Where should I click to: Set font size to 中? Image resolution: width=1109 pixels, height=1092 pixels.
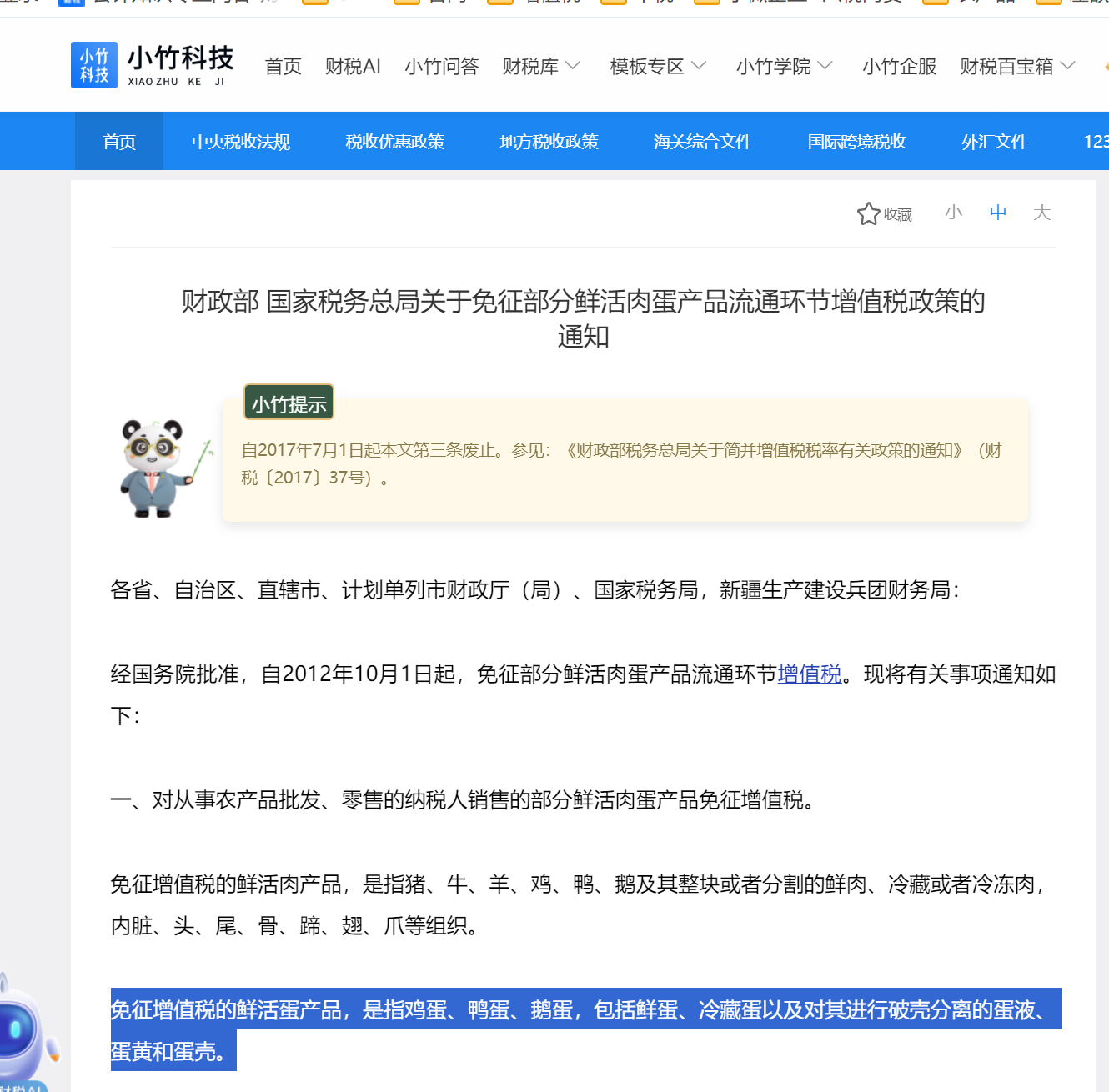pyautogui.click(x=997, y=213)
